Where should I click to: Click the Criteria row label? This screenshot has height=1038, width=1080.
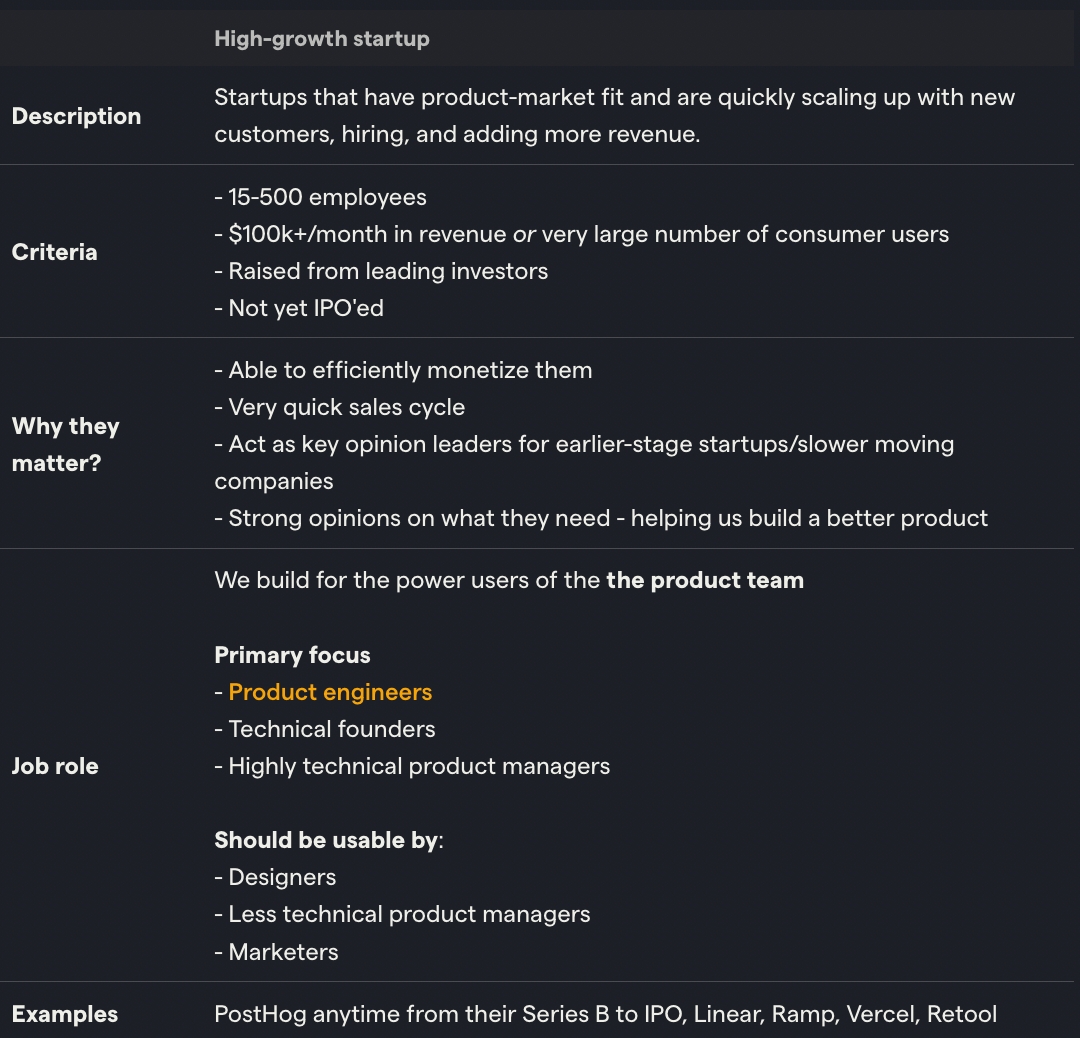(54, 252)
